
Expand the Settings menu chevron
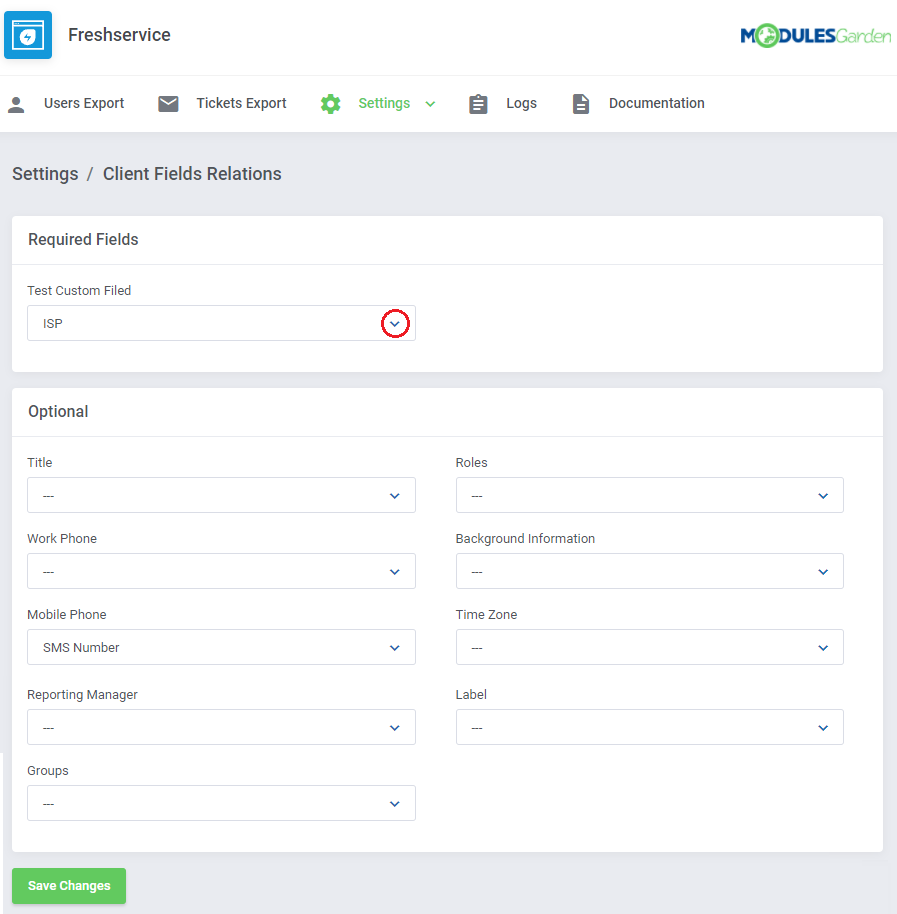[430, 104]
